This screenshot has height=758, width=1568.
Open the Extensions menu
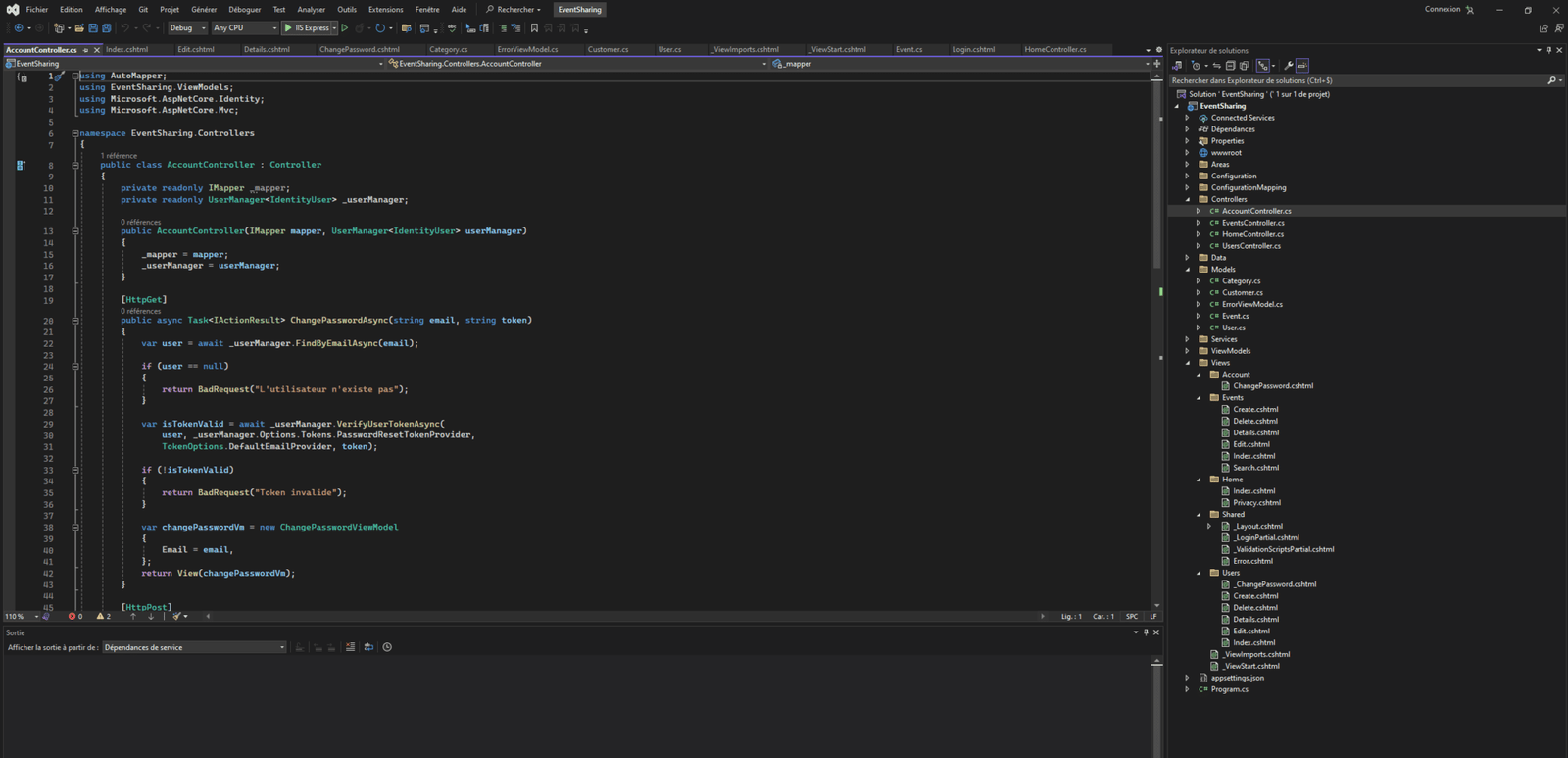(x=385, y=10)
